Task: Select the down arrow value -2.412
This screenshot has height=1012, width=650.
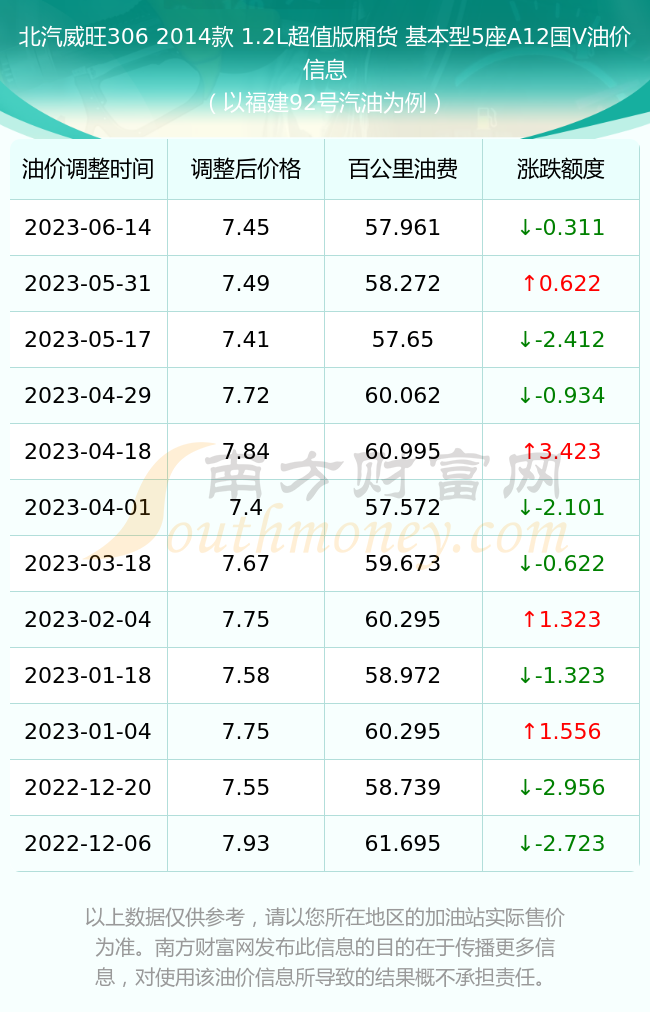Action: pyautogui.click(x=561, y=339)
